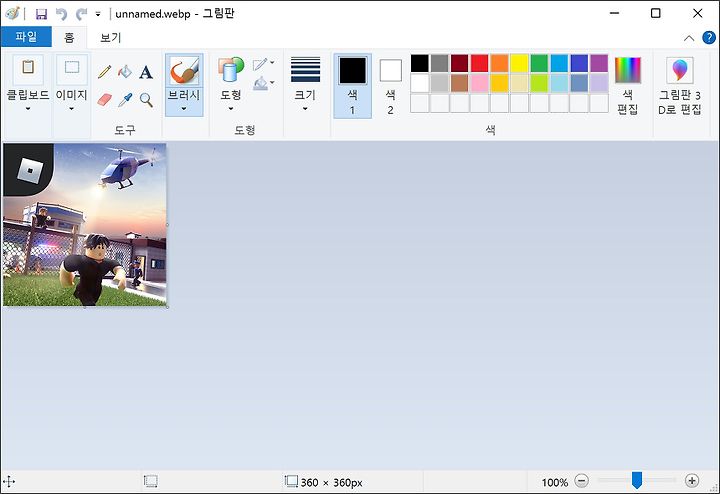Expand the Size (크기) dropdown arrow
Screen dimensions: 720x494
[x=305, y=109]
